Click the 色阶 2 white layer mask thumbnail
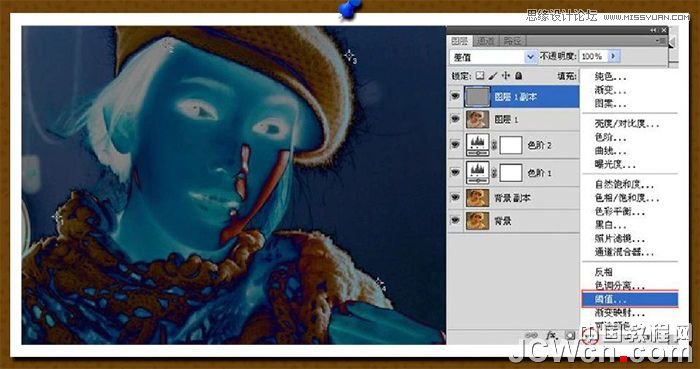 click(511, 145)
